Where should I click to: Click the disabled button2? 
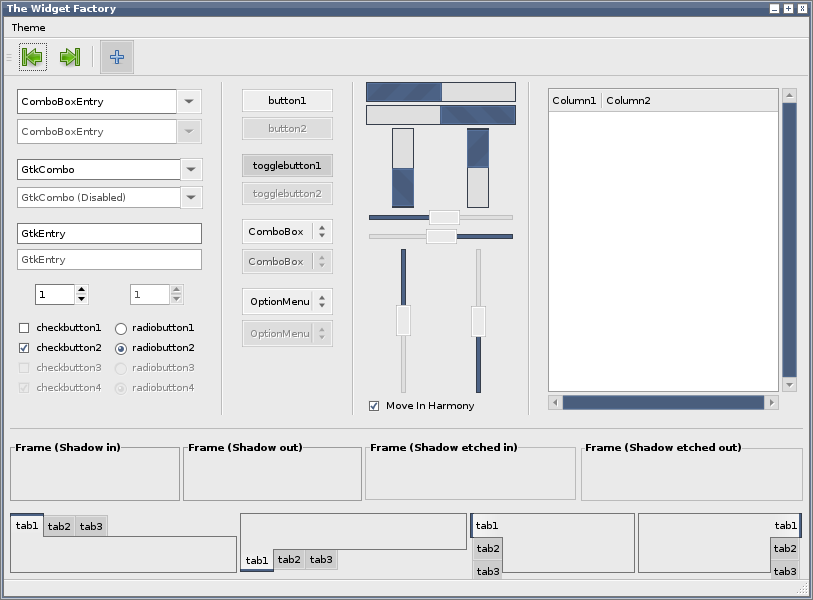click(x=287, y=129)
